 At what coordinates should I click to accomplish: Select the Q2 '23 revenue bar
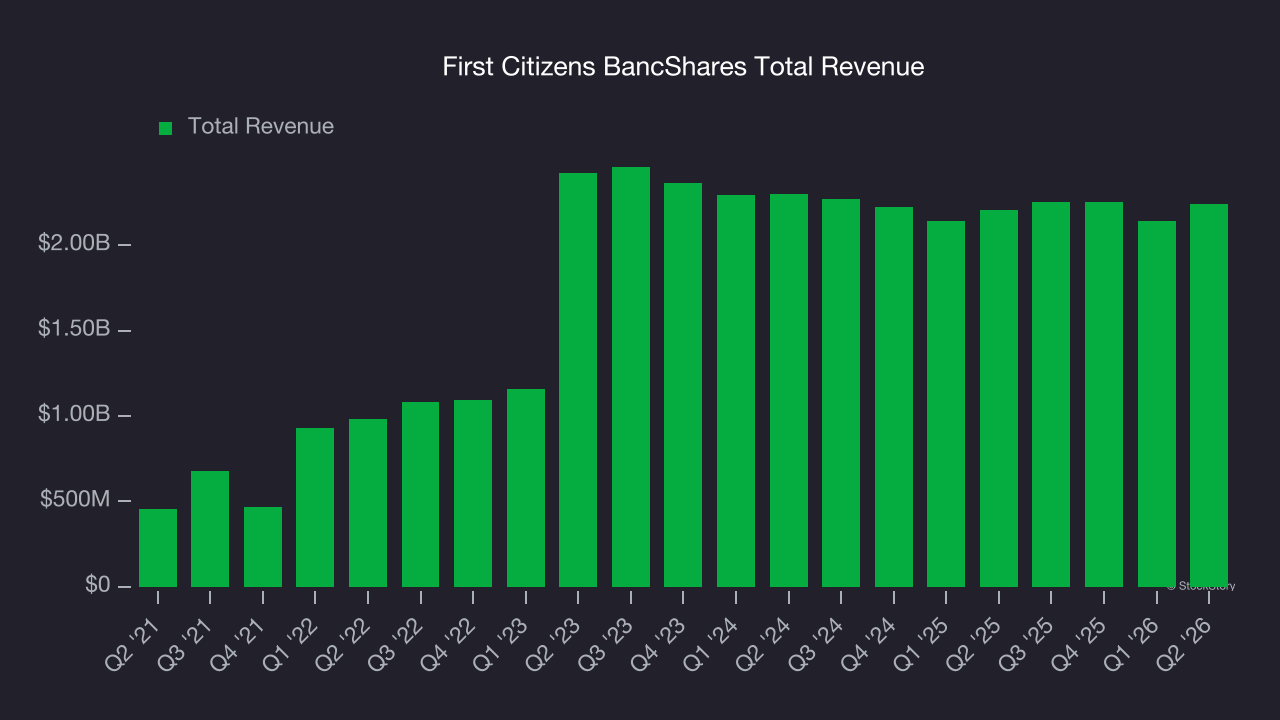[x=578, y=380]
